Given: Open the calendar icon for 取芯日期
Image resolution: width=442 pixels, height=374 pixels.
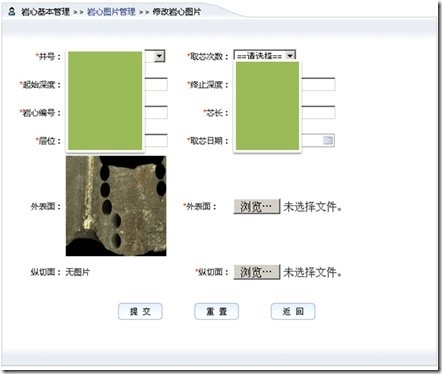Looking at the screenshot, I should pyautogui.click(x=328, y=140).
